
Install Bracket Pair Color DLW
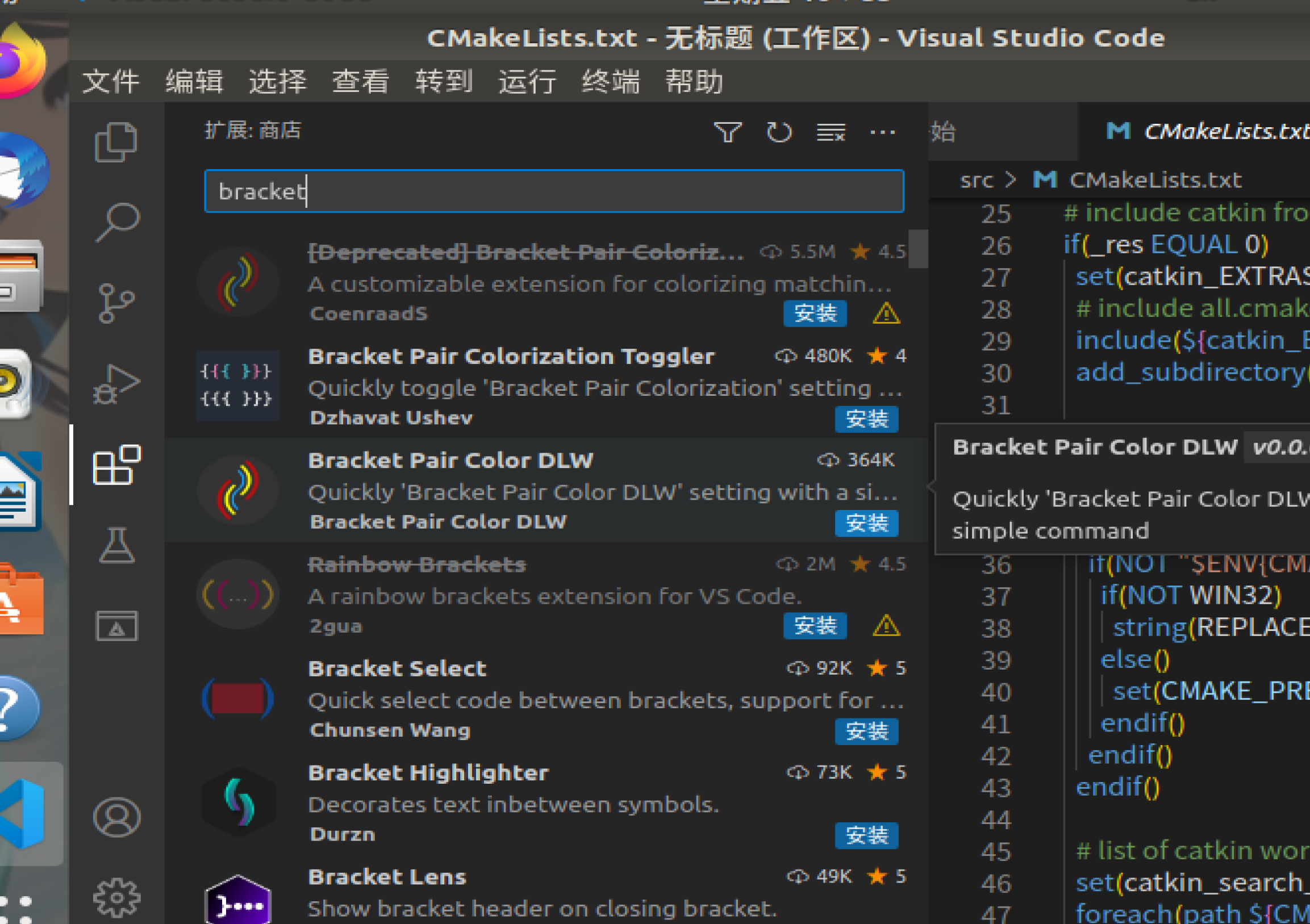click(867, 523)
